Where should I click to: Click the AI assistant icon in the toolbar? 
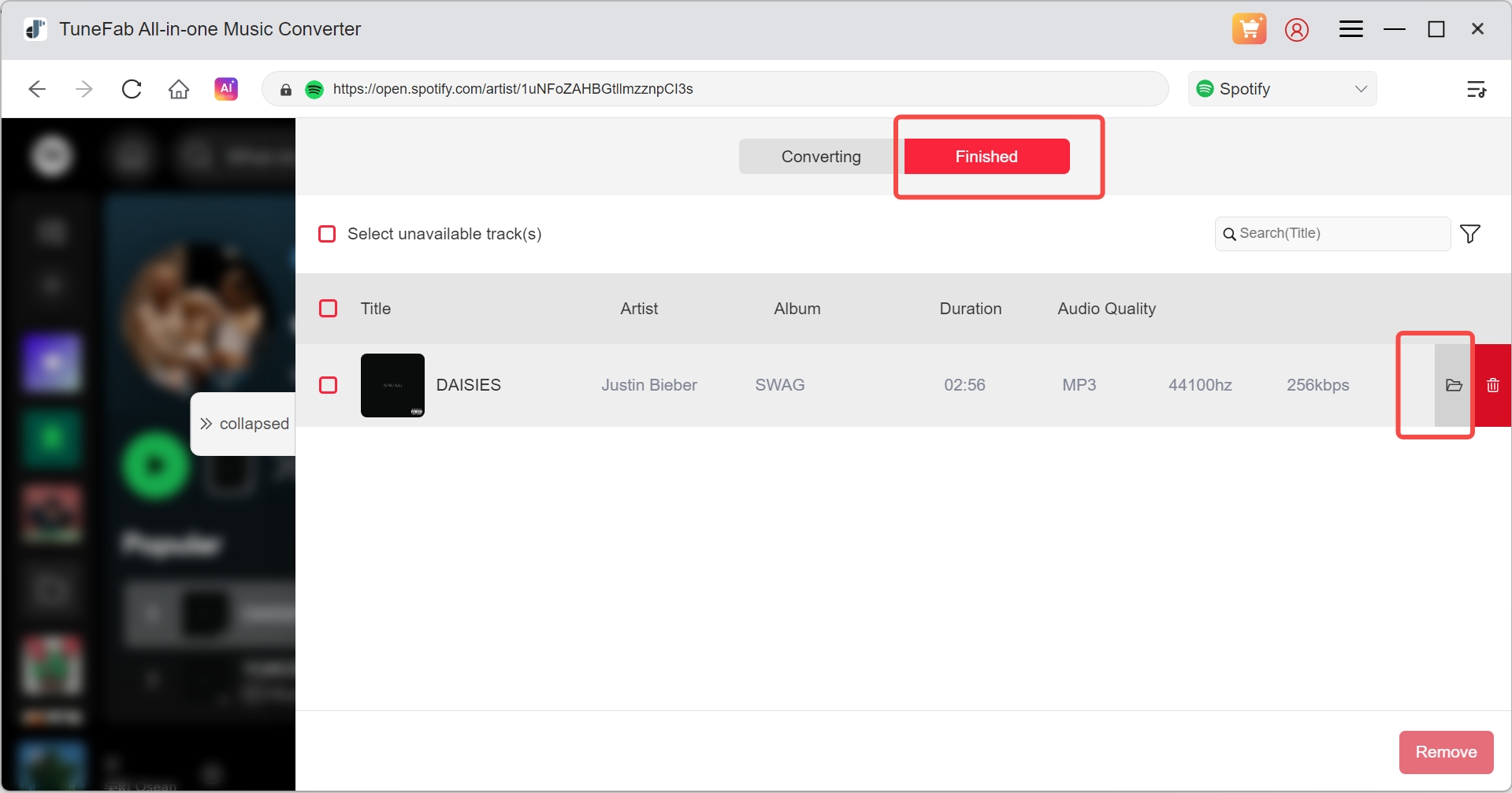(x=225, y=88)
